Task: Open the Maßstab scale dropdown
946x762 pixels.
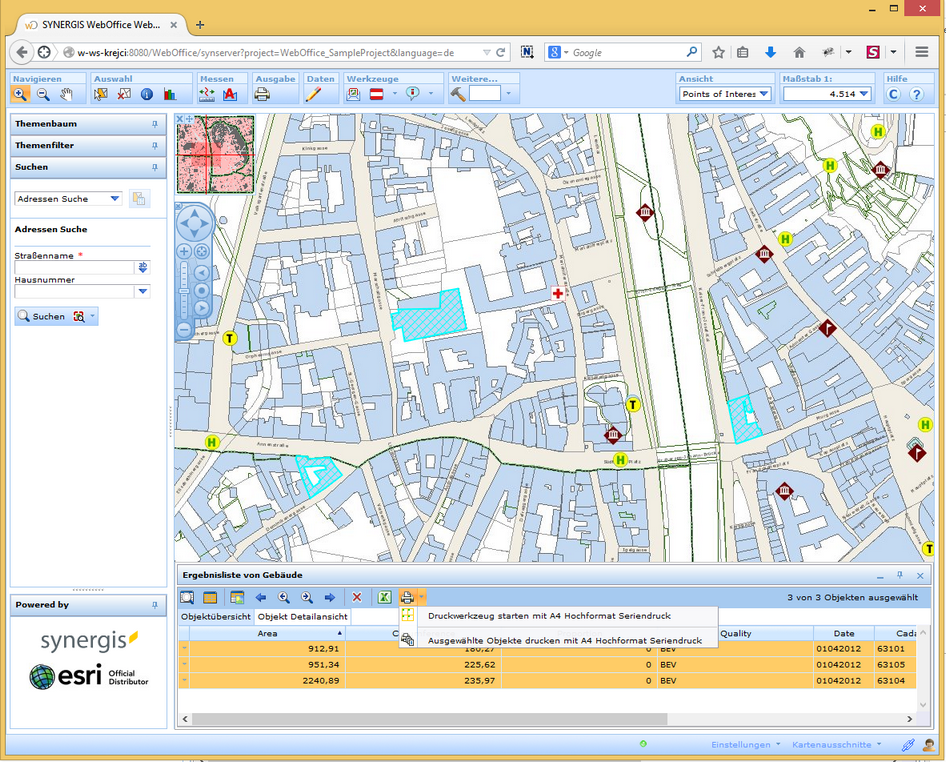Action: click(864, 94)
